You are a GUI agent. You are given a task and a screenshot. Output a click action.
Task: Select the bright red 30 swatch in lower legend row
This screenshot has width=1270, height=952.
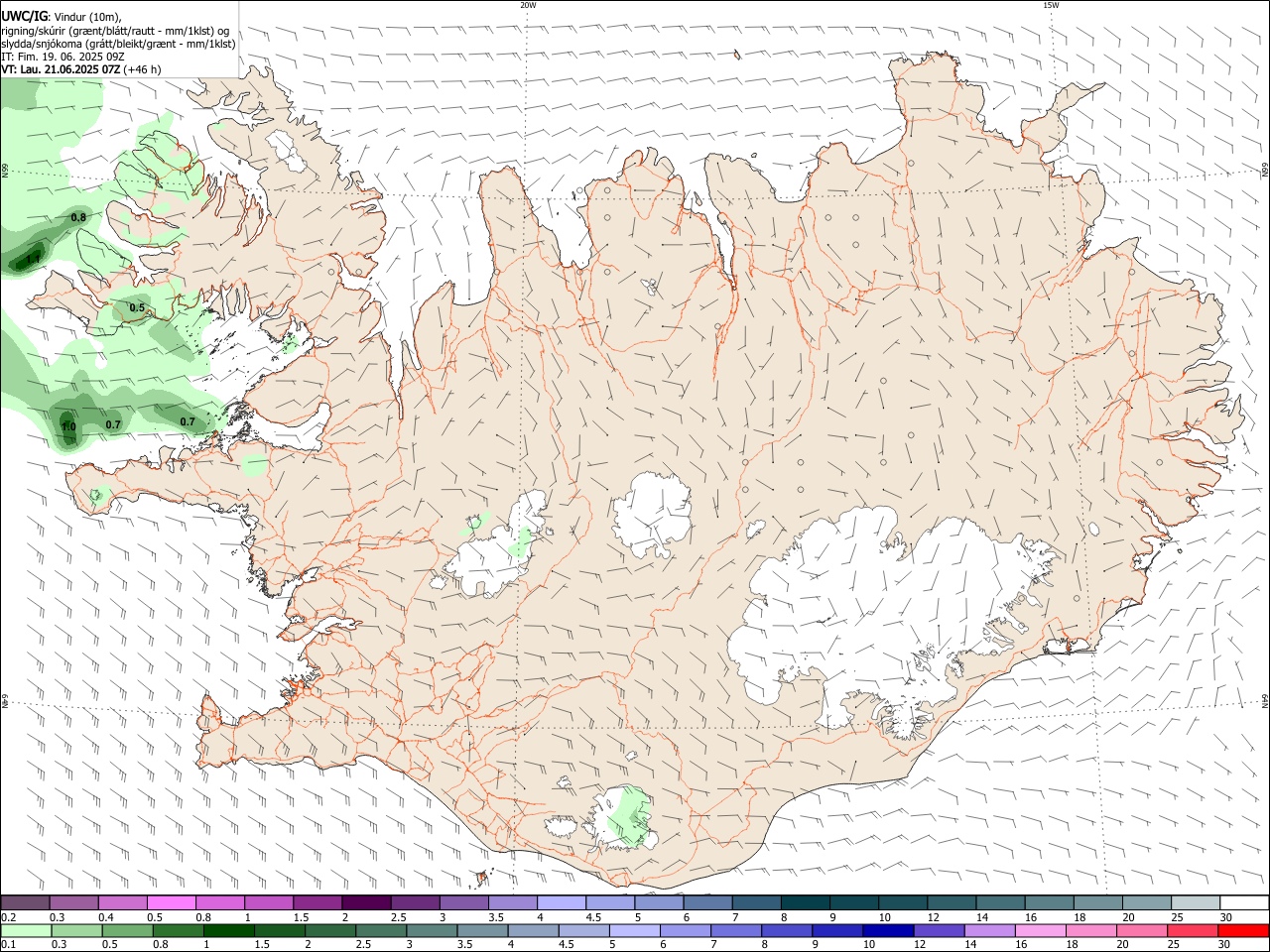pyautogui.click(x=1243, y=930)
